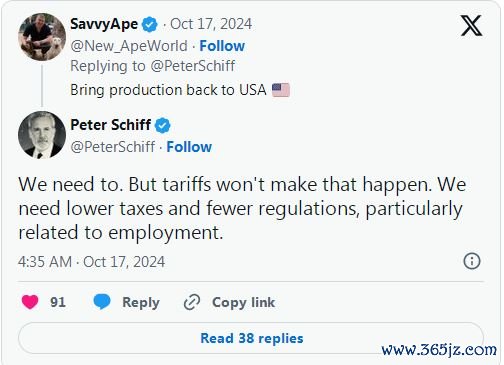
Task: Click the blue reply bubble icon
Action: pyautogui.click(x=102, y=302)
